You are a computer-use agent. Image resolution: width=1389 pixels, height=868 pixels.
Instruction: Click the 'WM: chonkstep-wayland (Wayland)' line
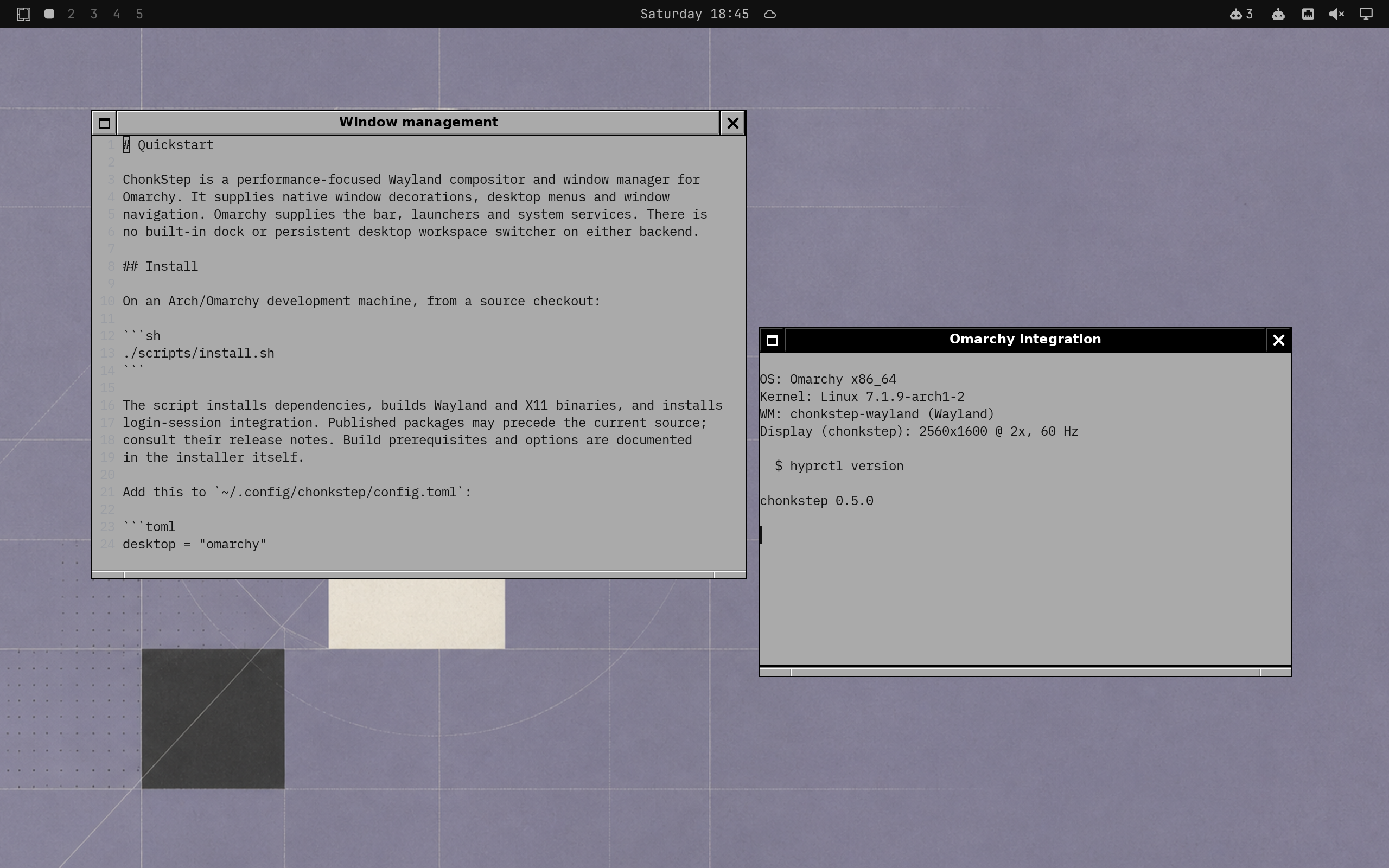[x=877, y=414]
